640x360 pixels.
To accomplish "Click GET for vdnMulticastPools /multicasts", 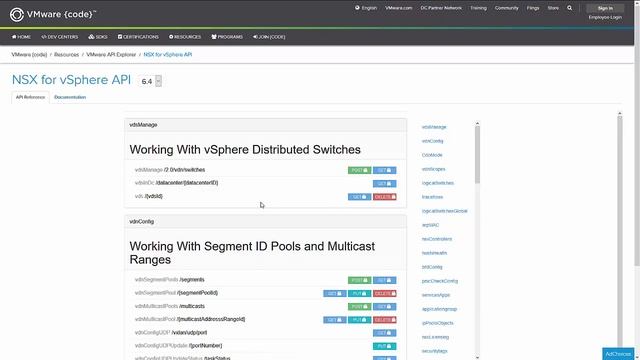I will click(384, 307).
